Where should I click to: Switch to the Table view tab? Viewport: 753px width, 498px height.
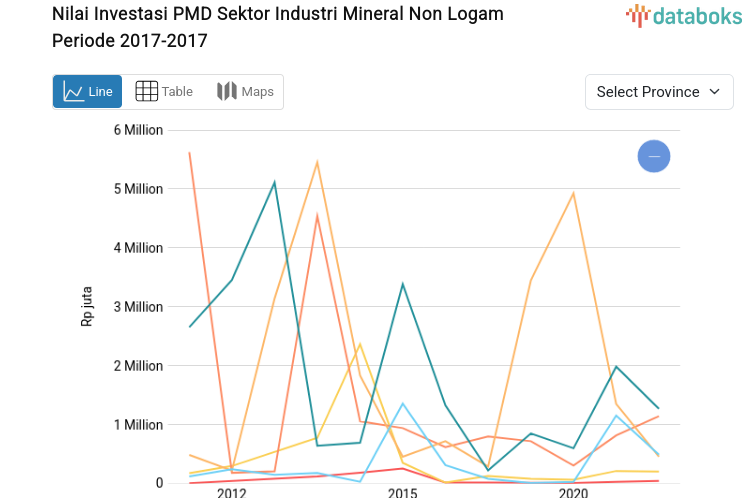[x=164, y=92]
